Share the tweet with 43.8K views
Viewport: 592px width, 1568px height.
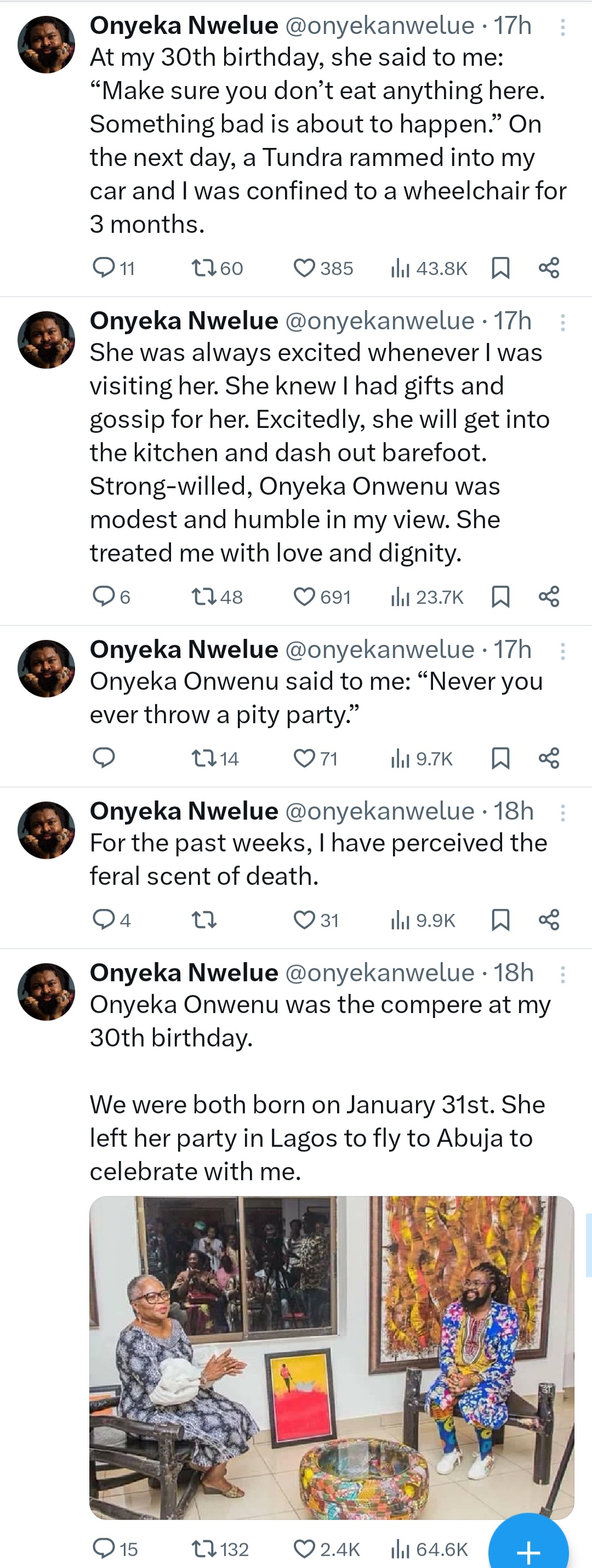pos(549,268)
